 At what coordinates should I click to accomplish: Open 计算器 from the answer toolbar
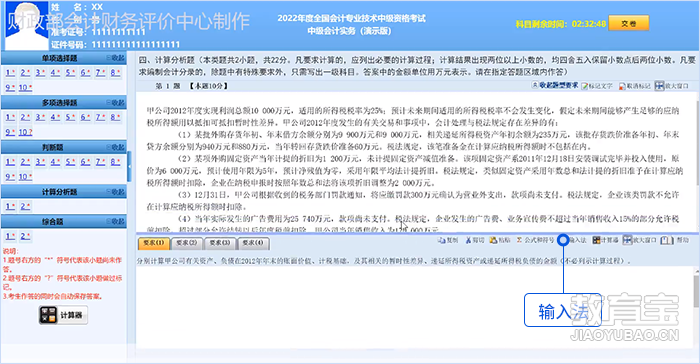(x=605, y=240)
